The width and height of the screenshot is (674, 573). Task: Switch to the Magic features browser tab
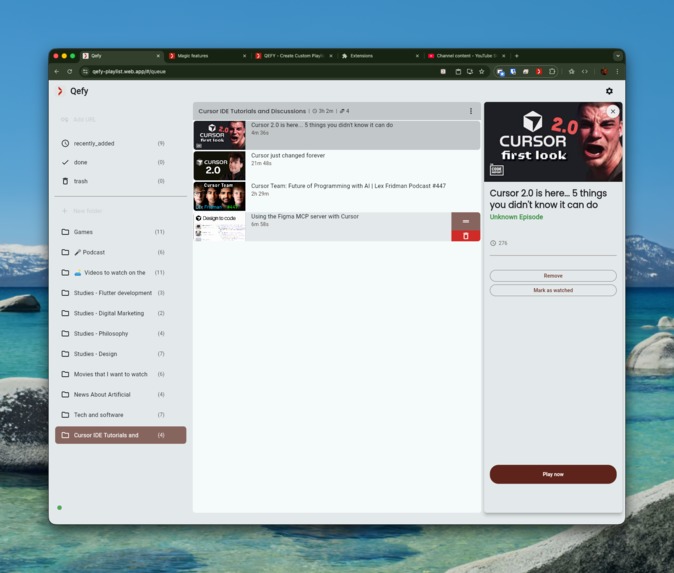pyautogui.click(x=206, y=56)
